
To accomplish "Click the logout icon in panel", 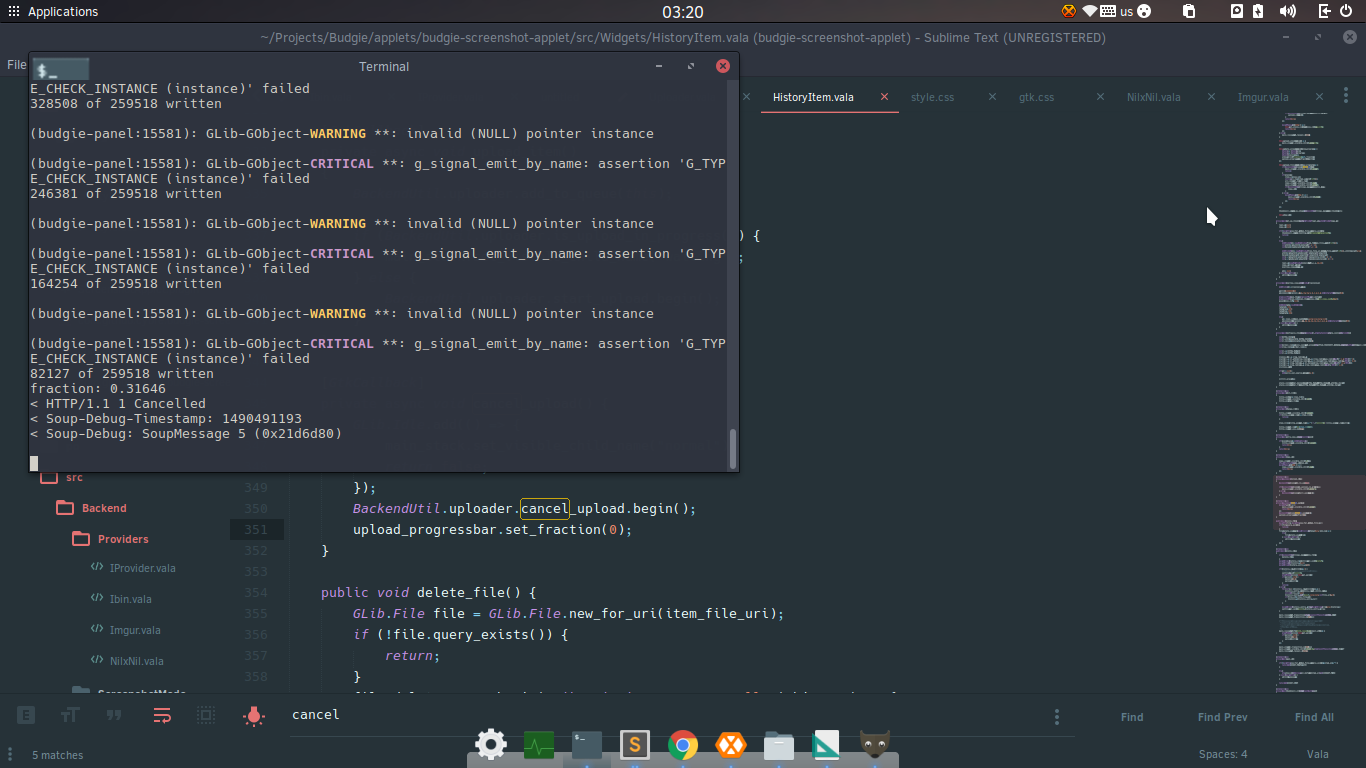I will click(1324, 12).
